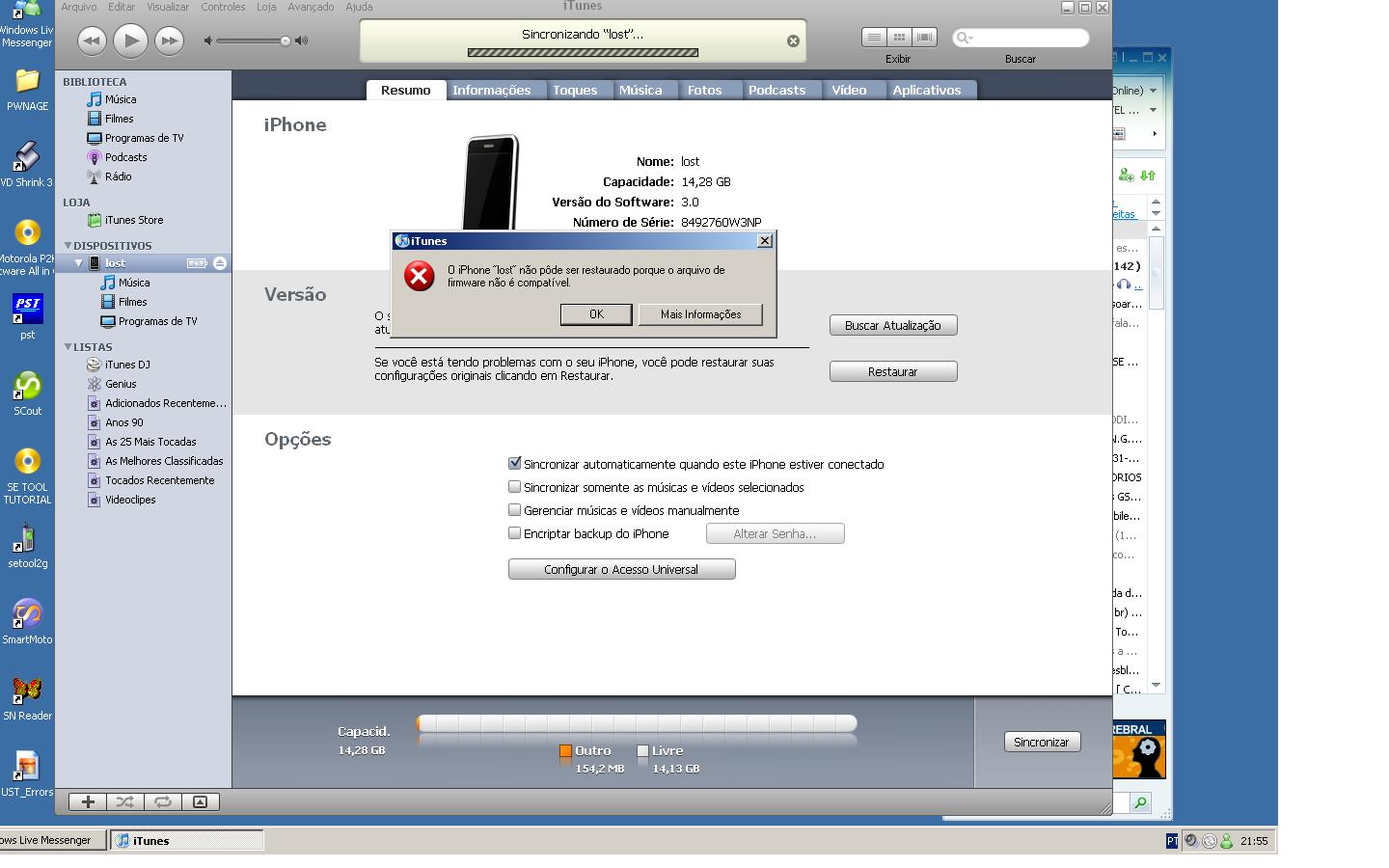1389x868 pixels.
Task: Toggle repeat mode
Action: (x=163, y=801)
